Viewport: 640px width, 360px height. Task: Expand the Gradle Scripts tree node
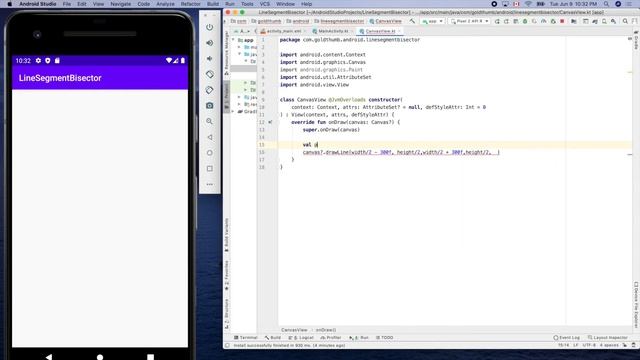[x=233, y=111]
